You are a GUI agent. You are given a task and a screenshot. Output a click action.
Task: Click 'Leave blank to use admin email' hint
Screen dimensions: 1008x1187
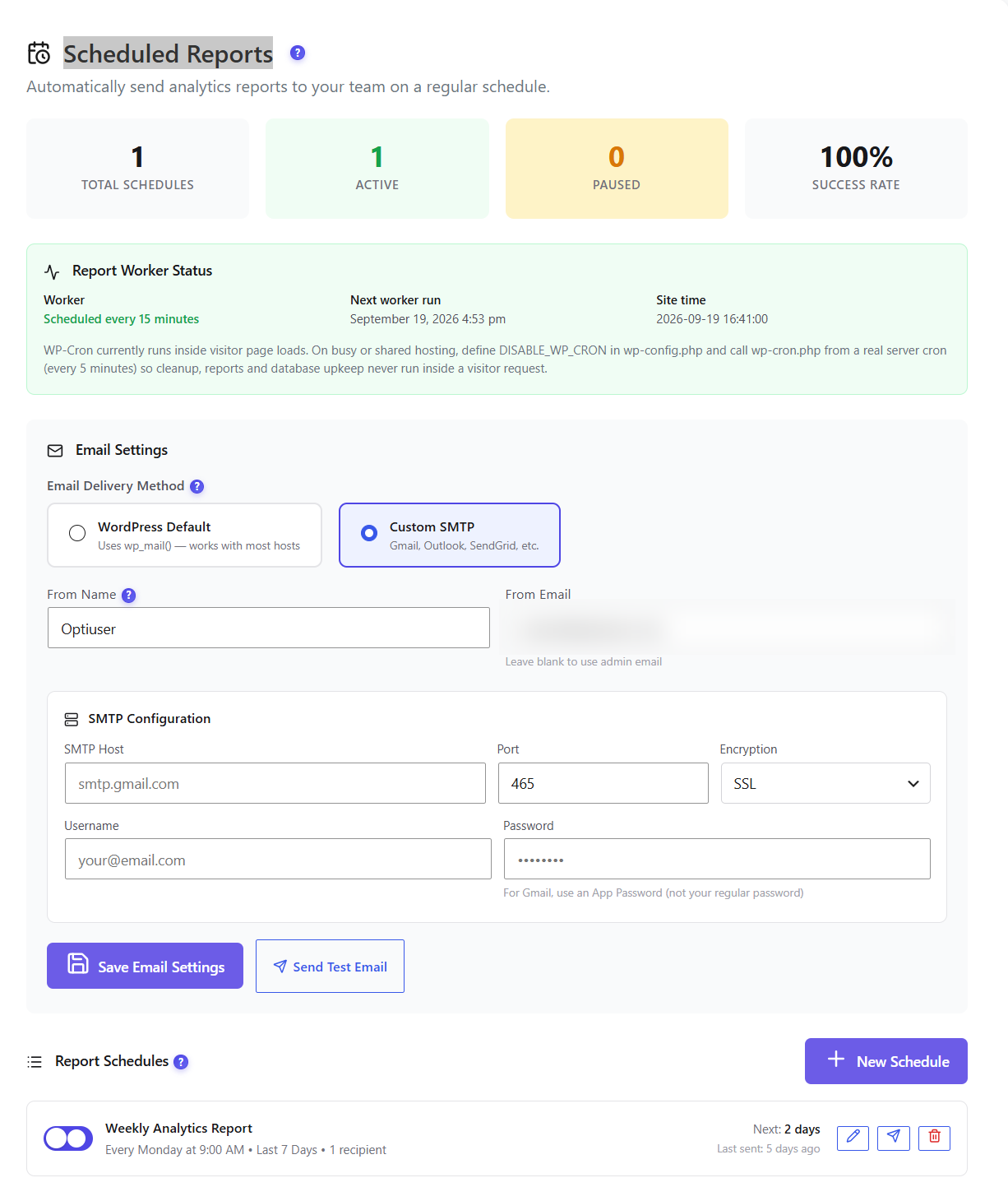pos(584,661)
